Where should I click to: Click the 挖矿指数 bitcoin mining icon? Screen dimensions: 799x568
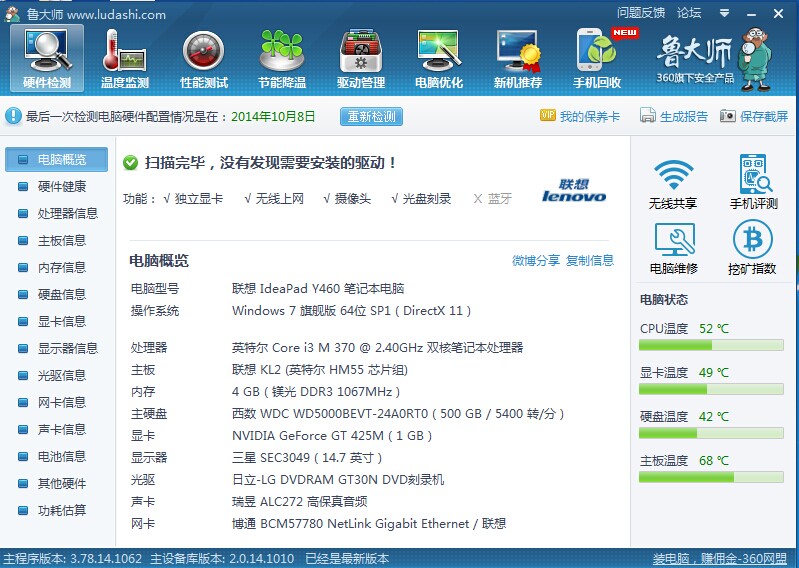coord(752,248)
